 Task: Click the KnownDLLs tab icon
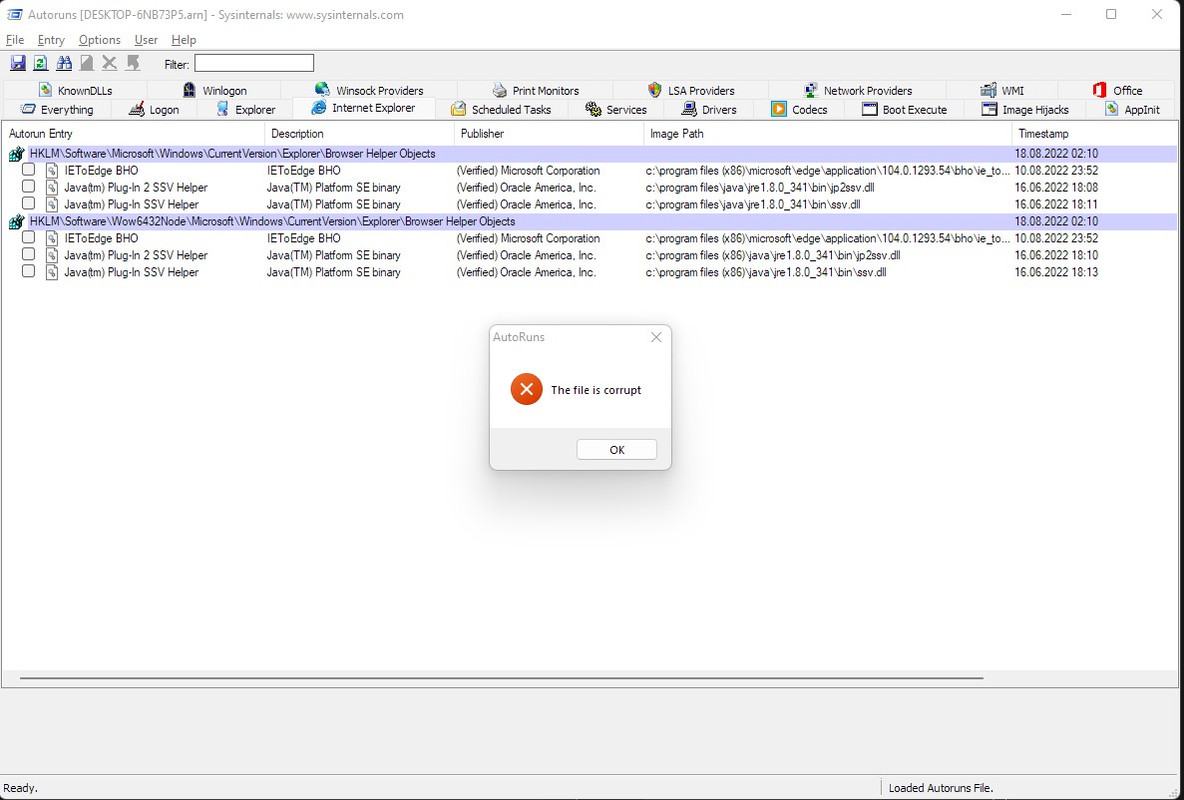coord(45,90)
